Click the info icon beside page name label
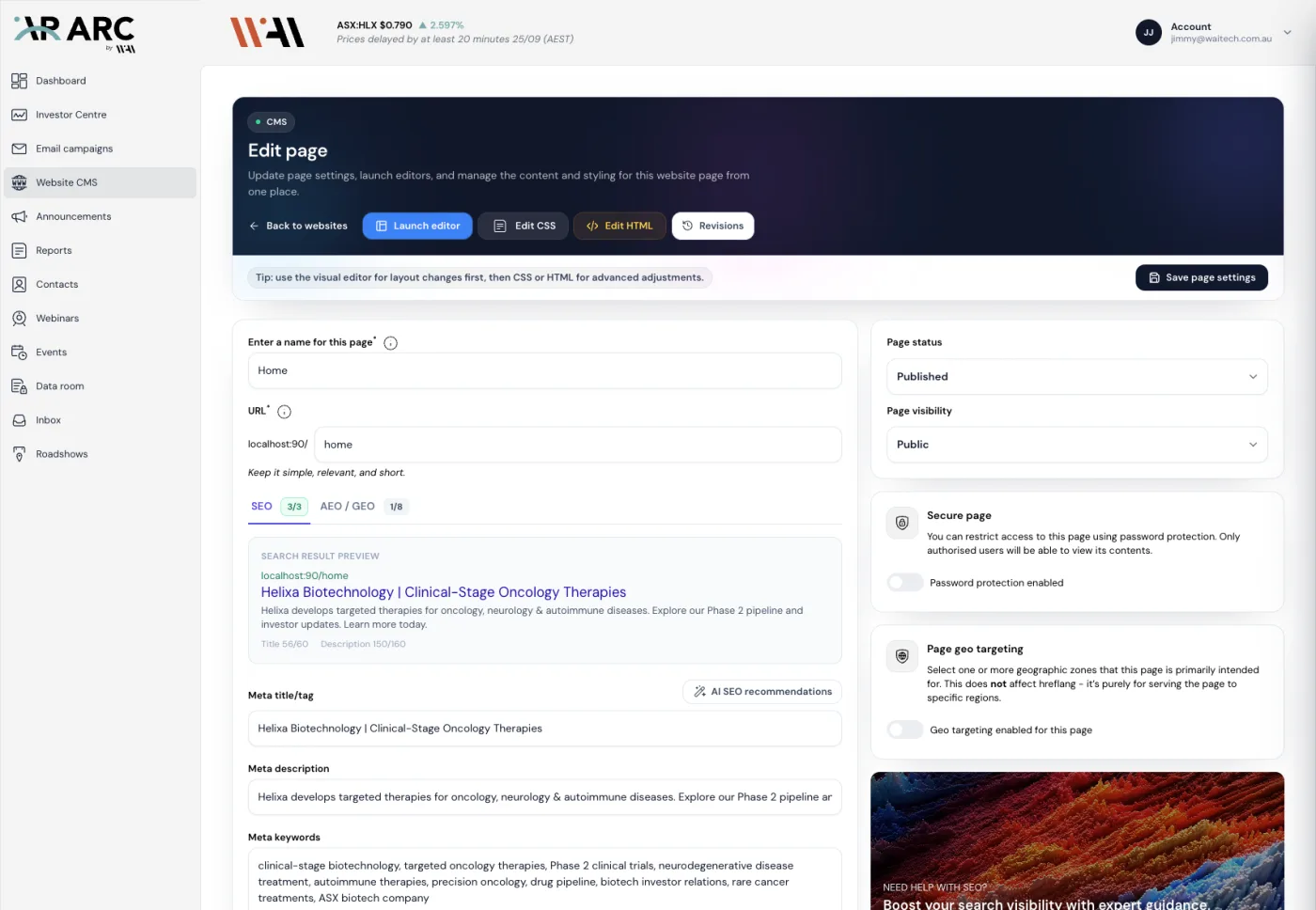 tap(391, 343)
